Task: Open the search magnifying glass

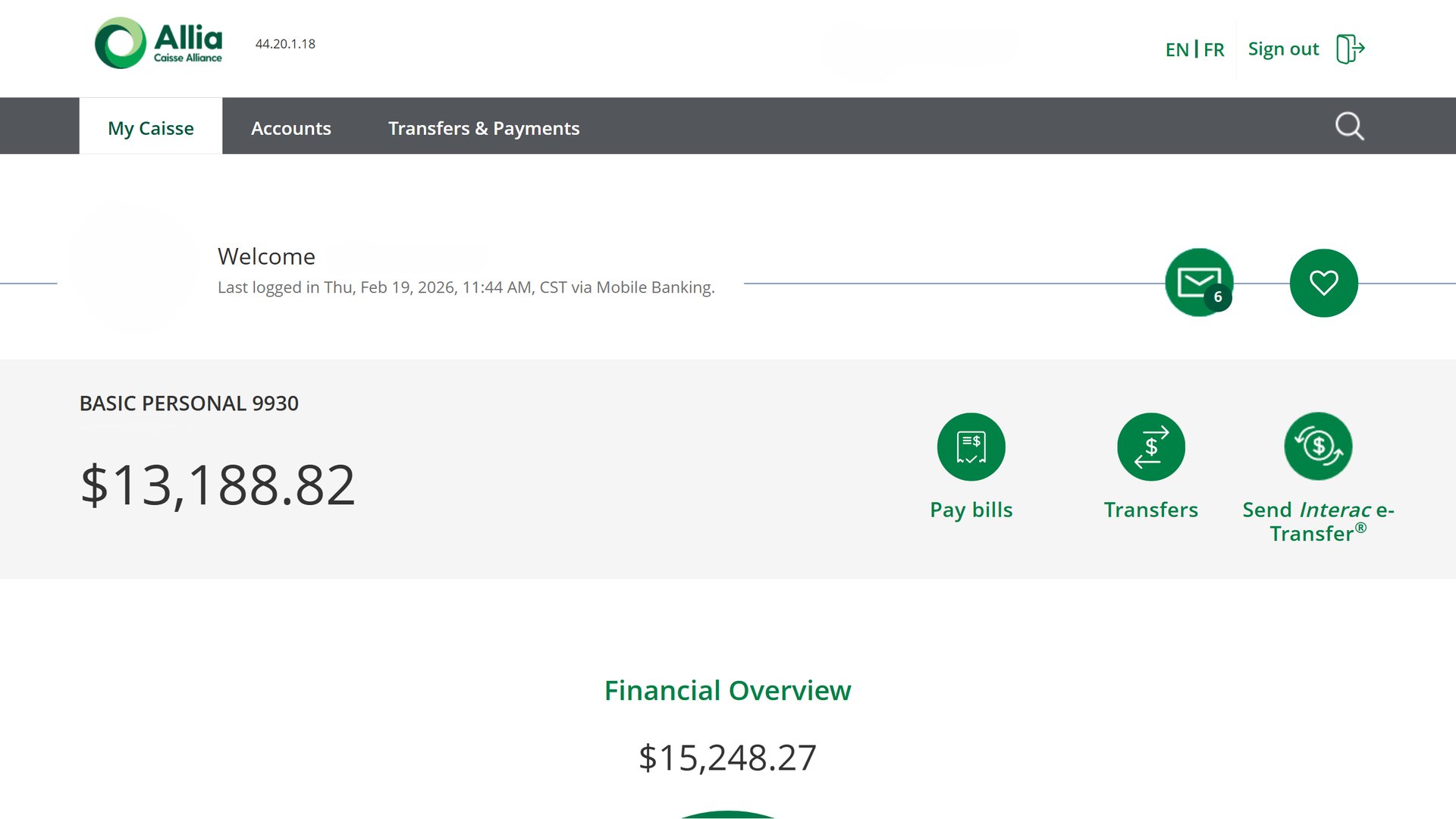Action: [x=1349, y=127]
